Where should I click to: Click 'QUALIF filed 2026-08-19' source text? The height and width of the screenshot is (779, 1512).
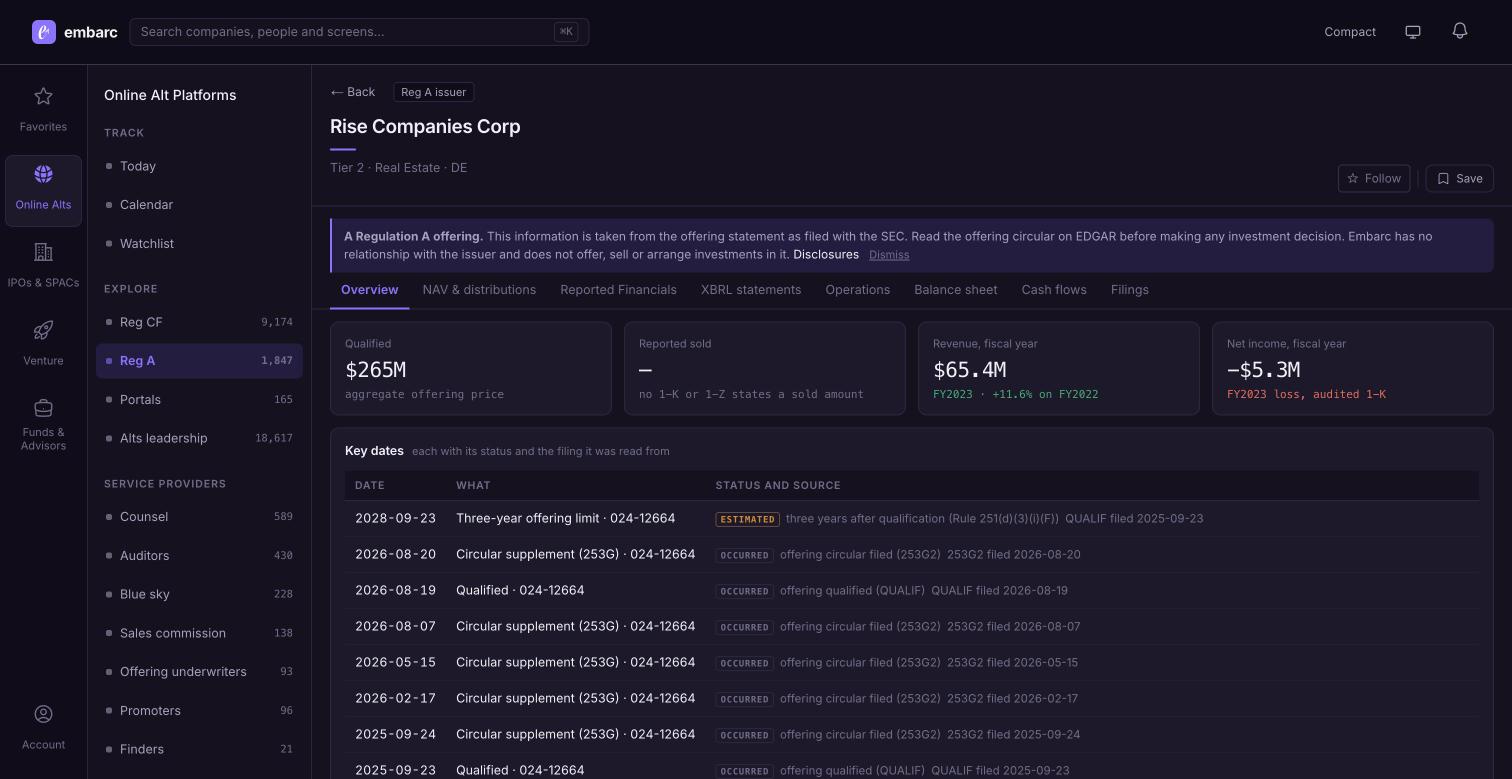click(999, 591)
